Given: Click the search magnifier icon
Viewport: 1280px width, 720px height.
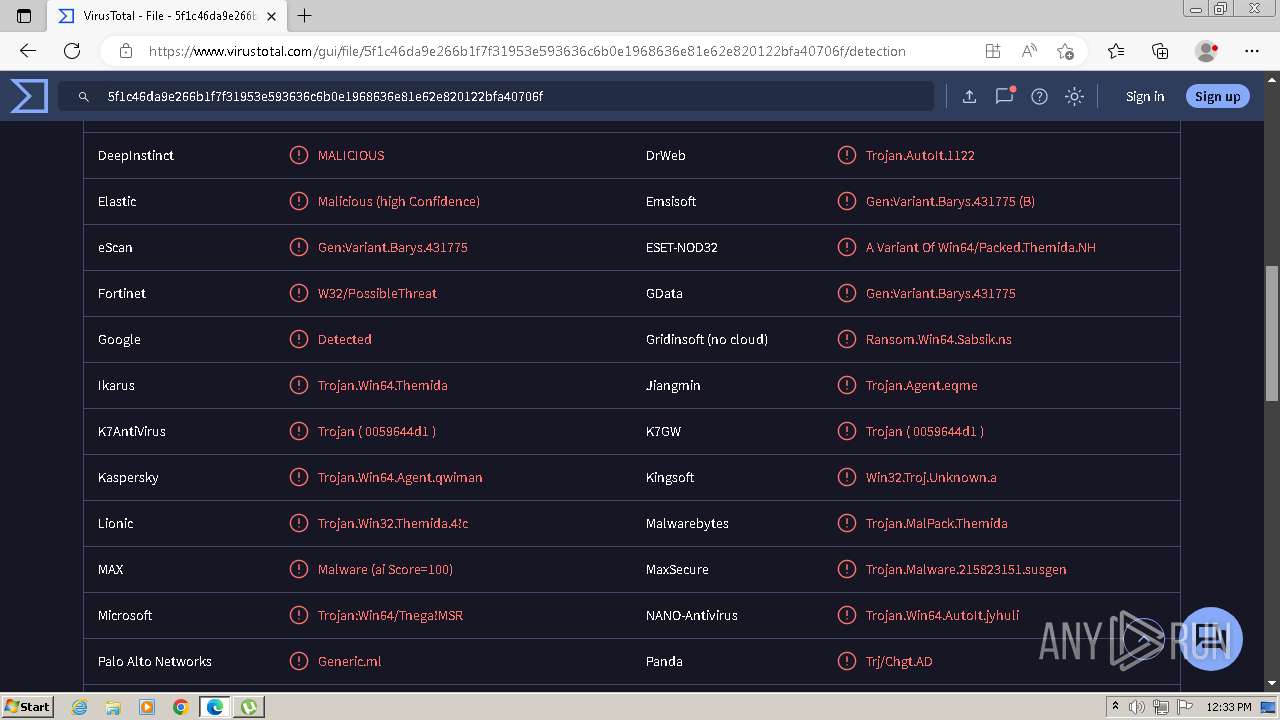Looking at the screenshot, I should [x=84, y=97].
